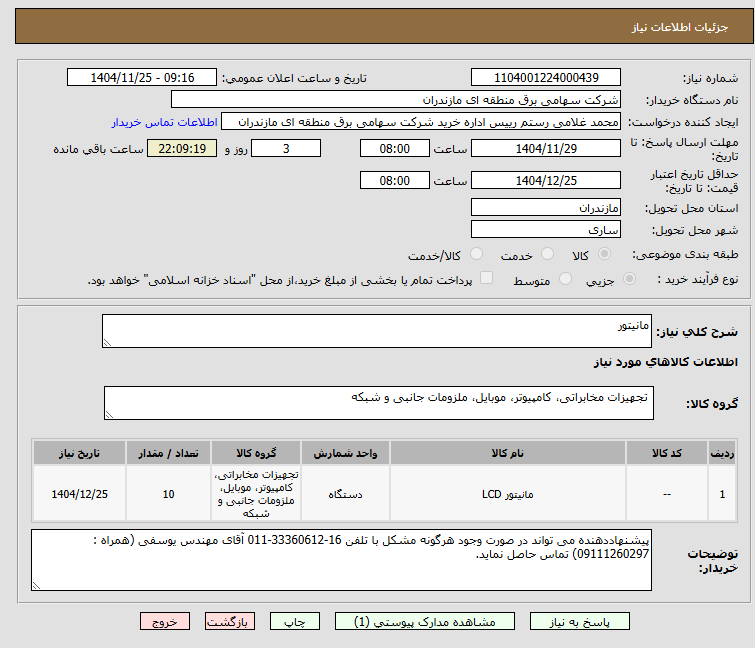Select the کالا/خدمت radio button
Image resolution: width=755 pixels, height=648 pixels.
click(x=476, y=254)
